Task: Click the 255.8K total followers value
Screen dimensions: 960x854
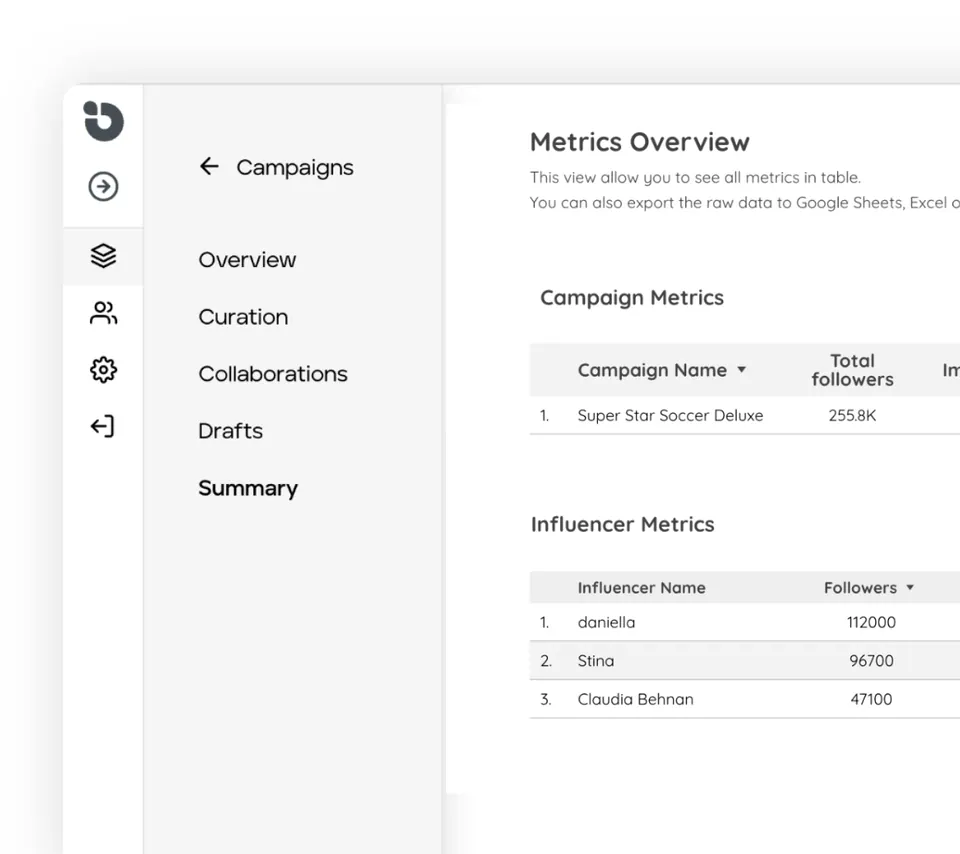Action: click(852, 415)
